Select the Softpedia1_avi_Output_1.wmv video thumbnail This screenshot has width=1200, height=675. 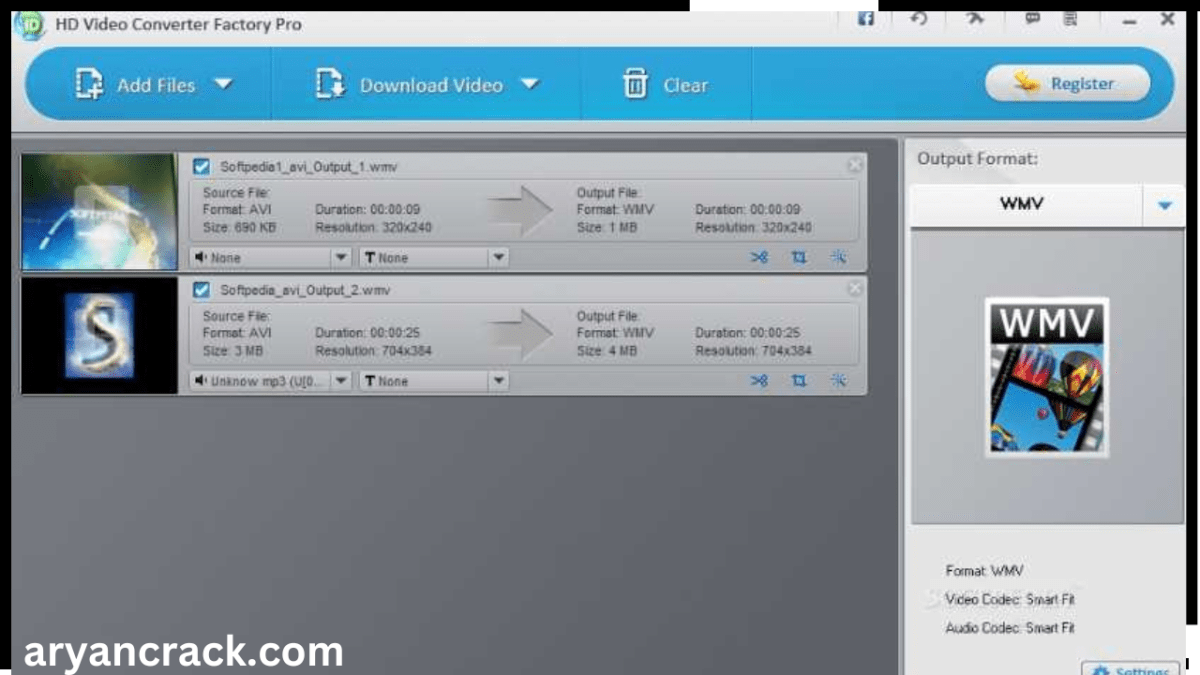(x=99, y=212)
